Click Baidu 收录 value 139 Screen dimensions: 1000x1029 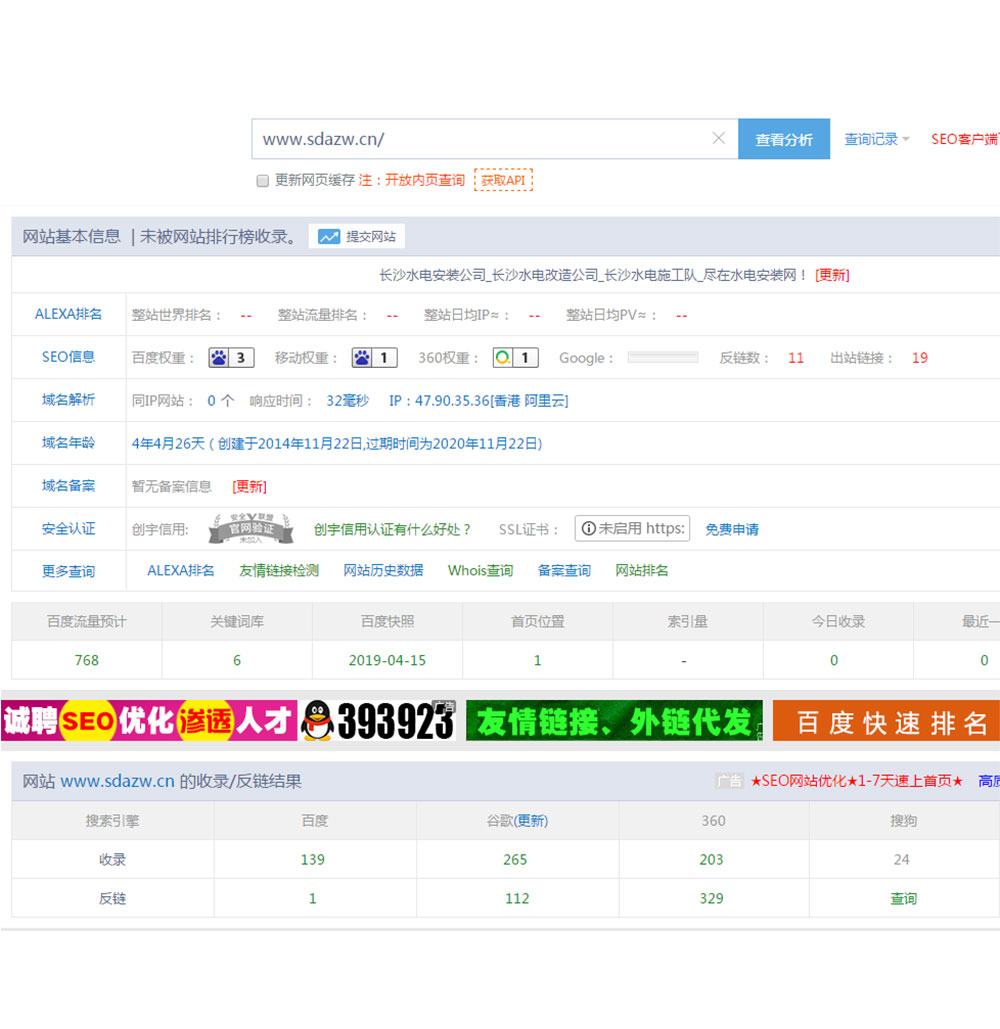click(x=312, y=860)
